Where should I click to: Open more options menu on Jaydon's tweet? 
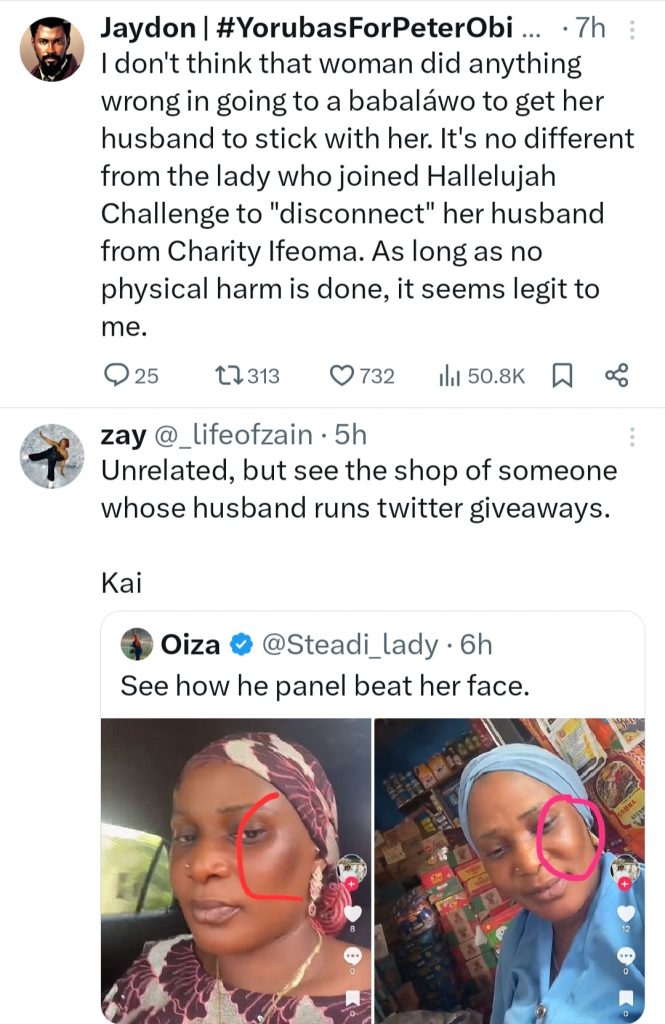tap(631, 30)
